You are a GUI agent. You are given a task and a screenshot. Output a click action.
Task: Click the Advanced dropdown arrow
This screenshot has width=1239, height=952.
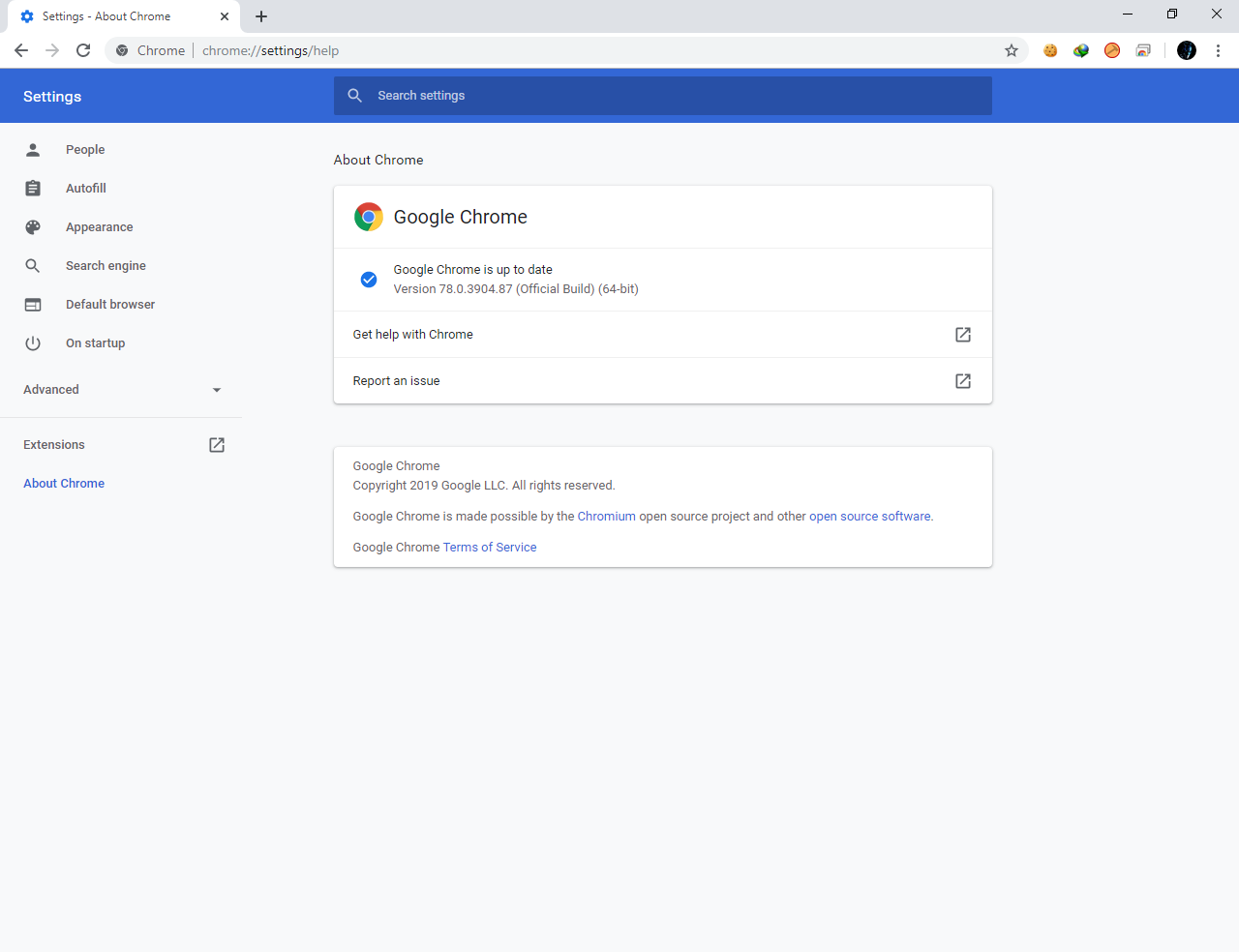point(217,390)
